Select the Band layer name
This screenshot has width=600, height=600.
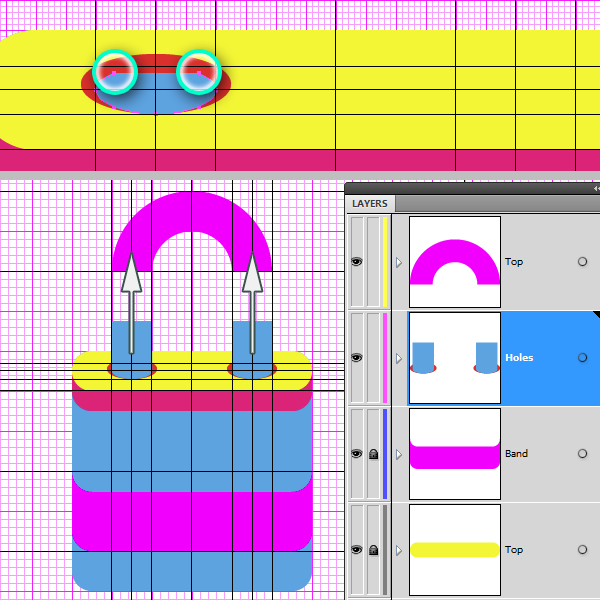(516, 454)
